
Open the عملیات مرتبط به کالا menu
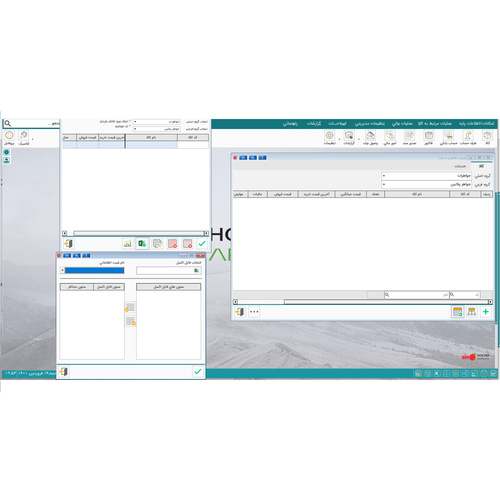435,124
